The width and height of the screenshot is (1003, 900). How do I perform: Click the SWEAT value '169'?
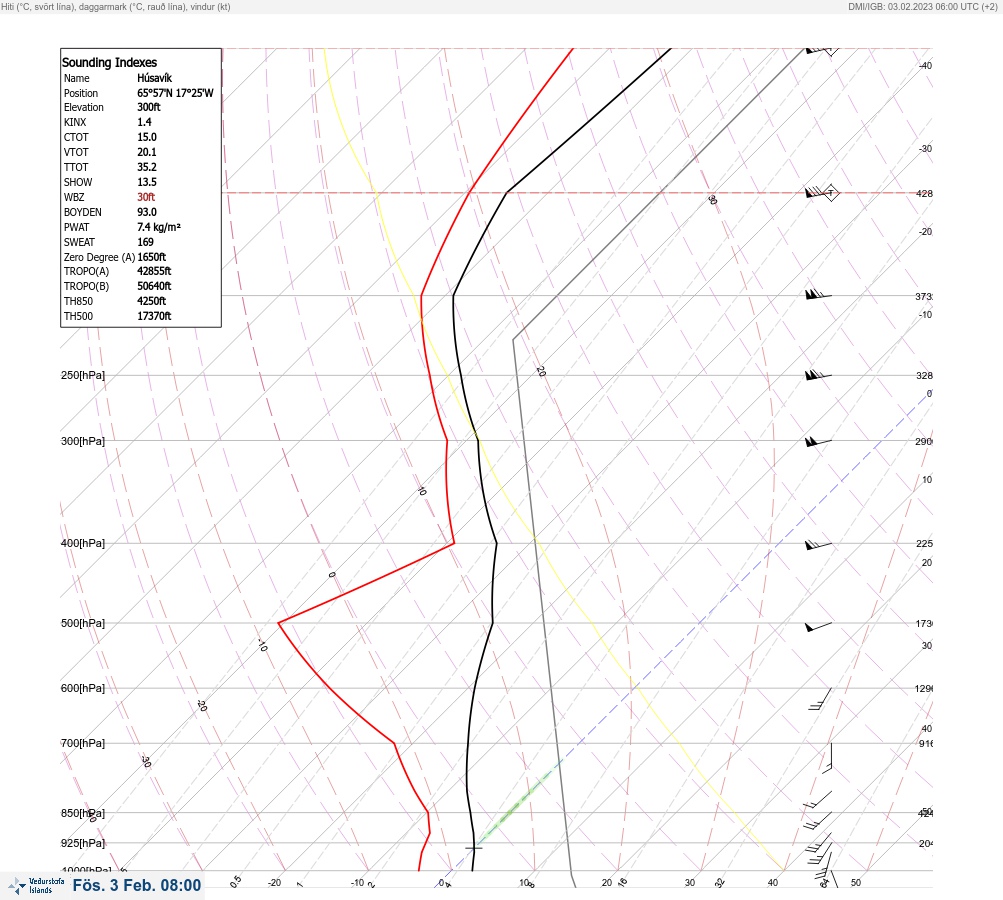(145, 242)
